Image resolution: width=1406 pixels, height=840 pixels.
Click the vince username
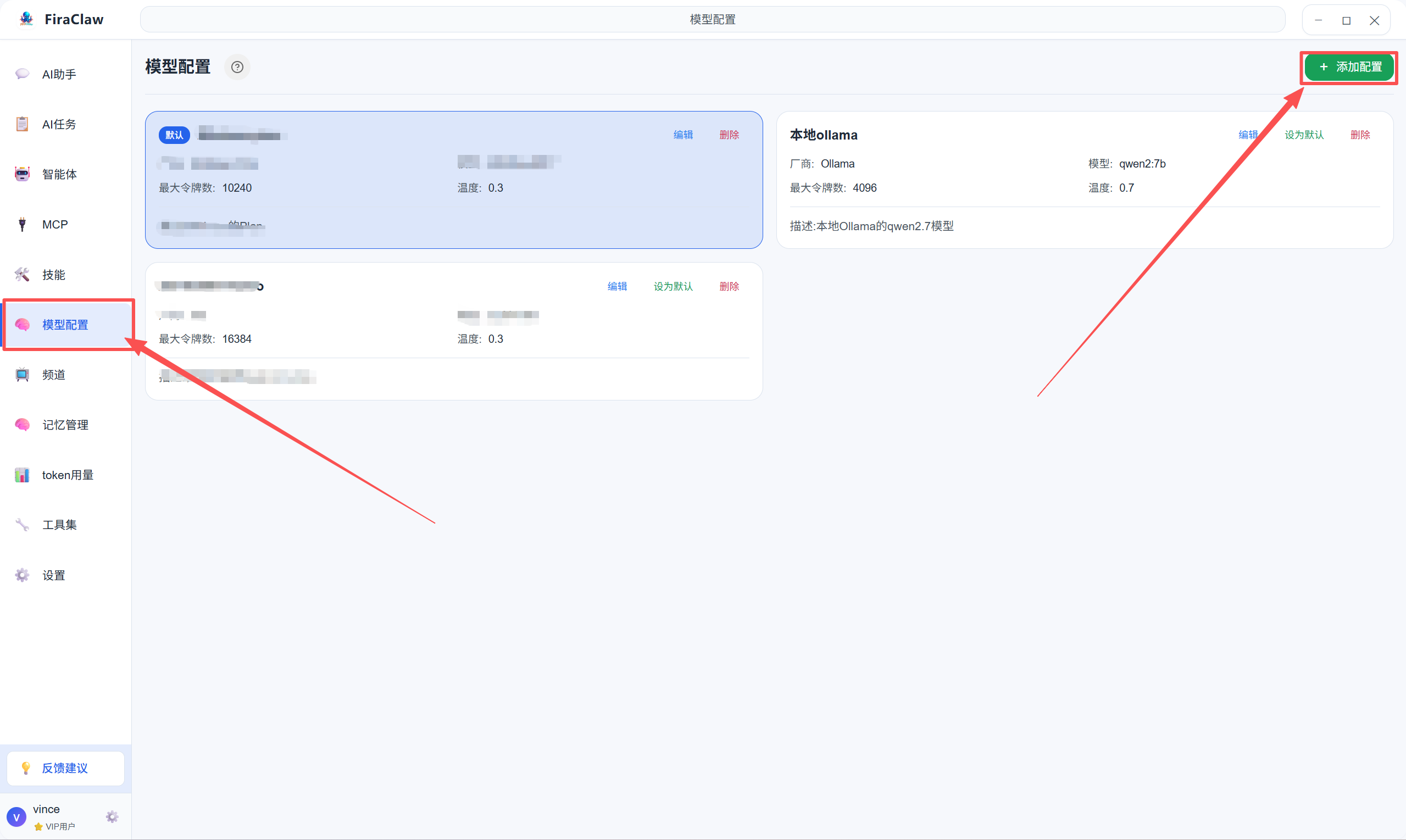pyautogui.click(x=46, y=809)
